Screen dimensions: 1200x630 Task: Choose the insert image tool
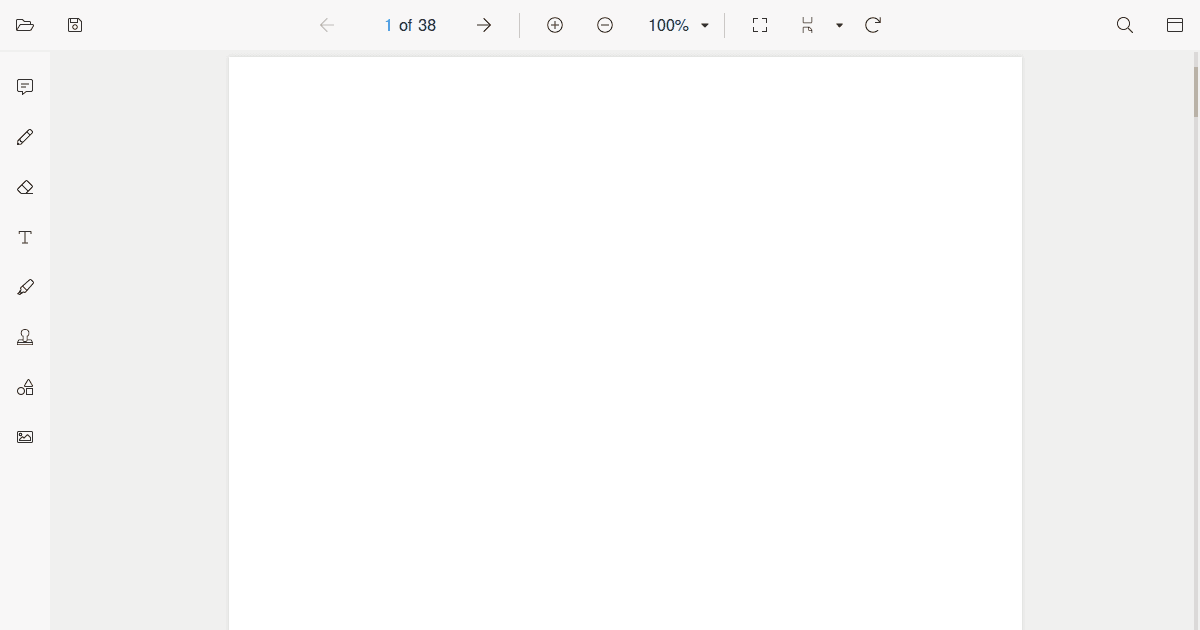(x=24, y=437)
